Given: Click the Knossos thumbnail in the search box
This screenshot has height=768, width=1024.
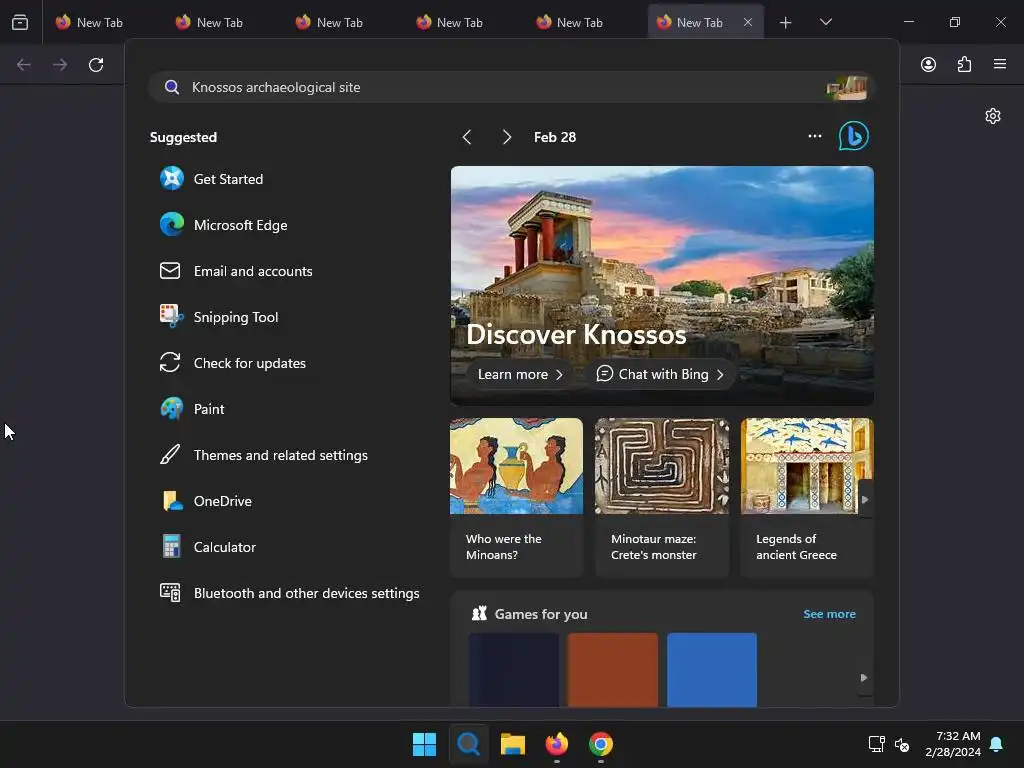Looking at the screenshot, I should pyautogui.click(x=847, y=87).
